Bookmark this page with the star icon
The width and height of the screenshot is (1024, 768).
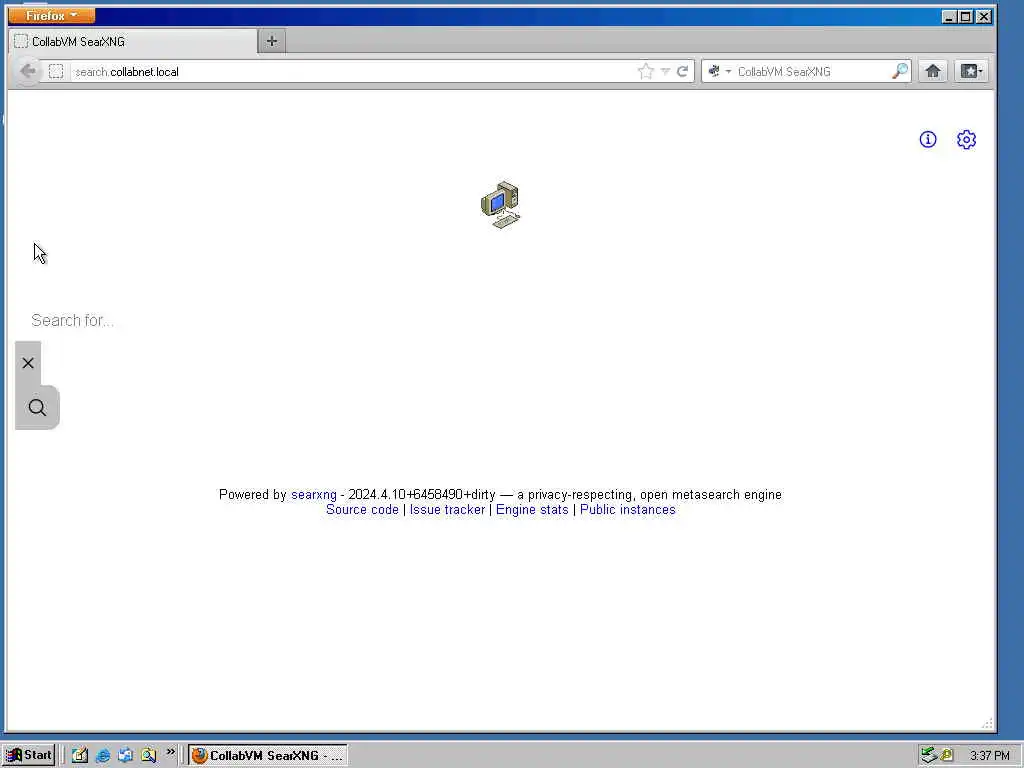click(646, 71)
